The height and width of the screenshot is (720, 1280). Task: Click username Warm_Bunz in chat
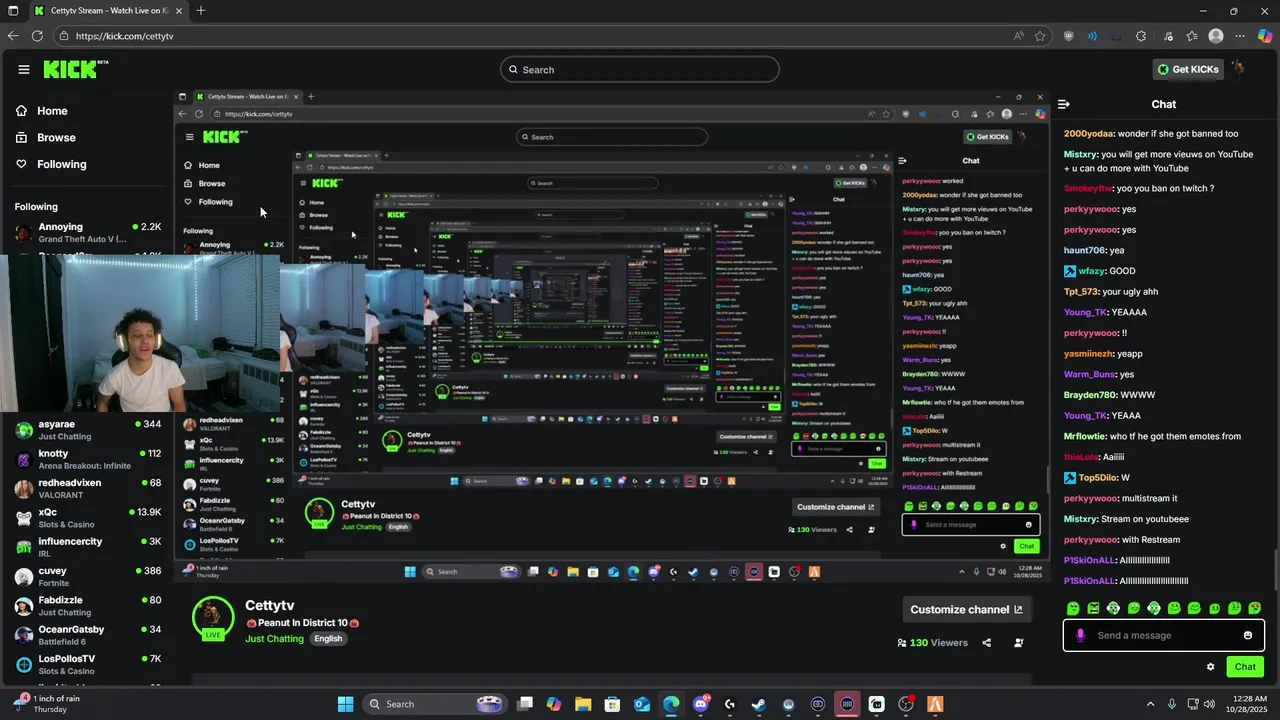click(1089, 374)
